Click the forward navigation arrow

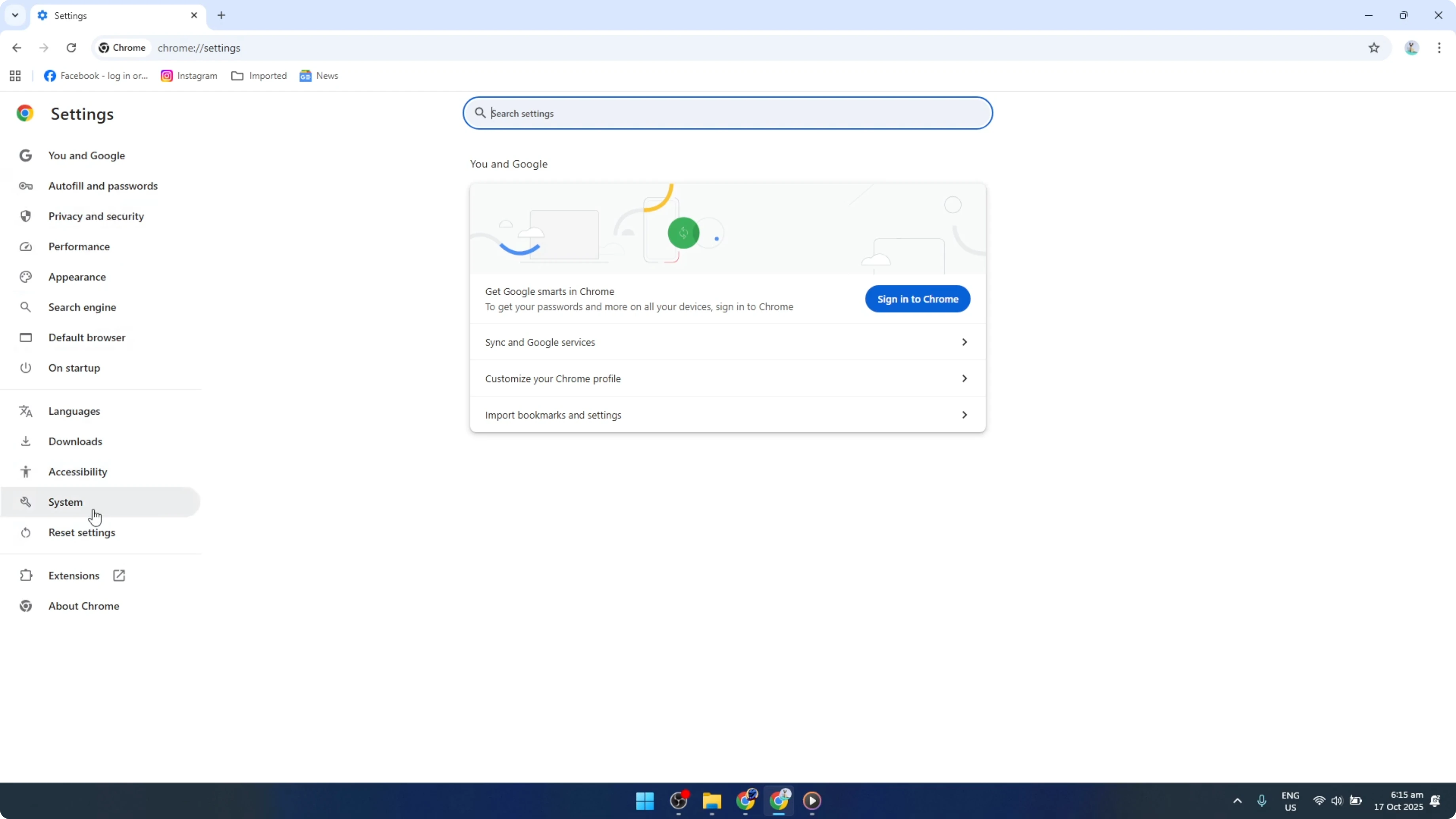(x=44, y=48)
